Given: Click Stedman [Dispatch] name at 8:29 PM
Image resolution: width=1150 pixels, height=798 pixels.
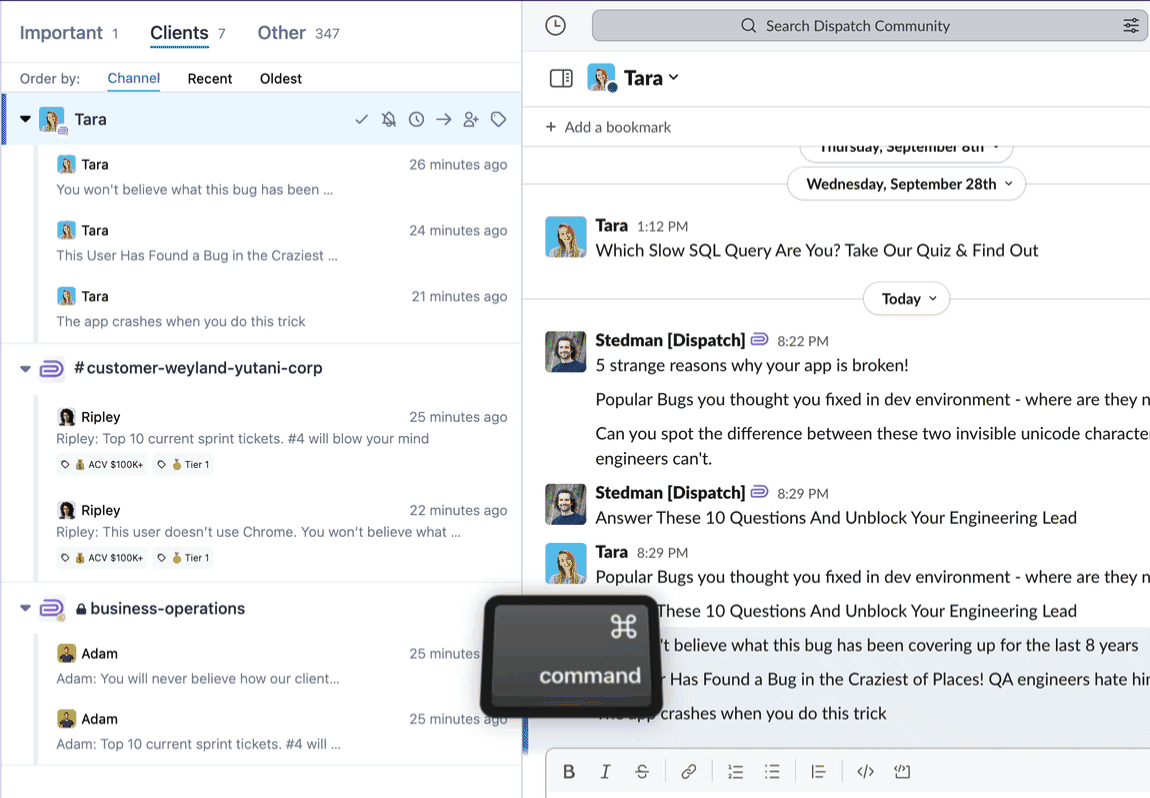Looking at the screenshot, I should pyautogui.click(x=670, y=493).
